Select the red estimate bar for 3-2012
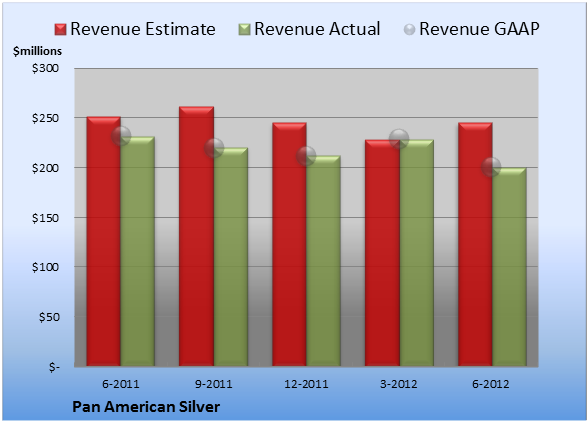 382,253
